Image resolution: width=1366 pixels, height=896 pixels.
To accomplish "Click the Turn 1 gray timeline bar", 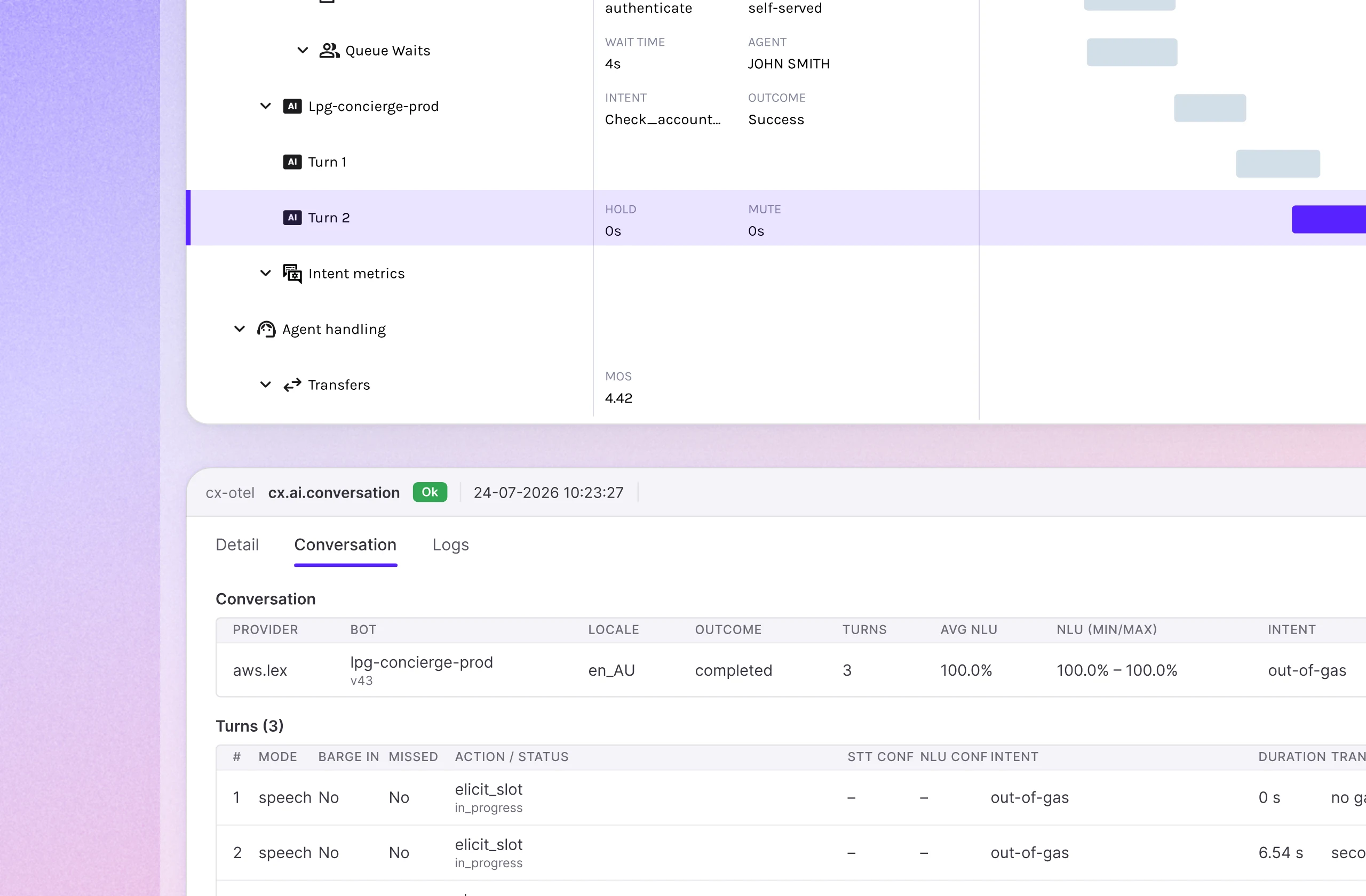I will [x=1277, y=164].
